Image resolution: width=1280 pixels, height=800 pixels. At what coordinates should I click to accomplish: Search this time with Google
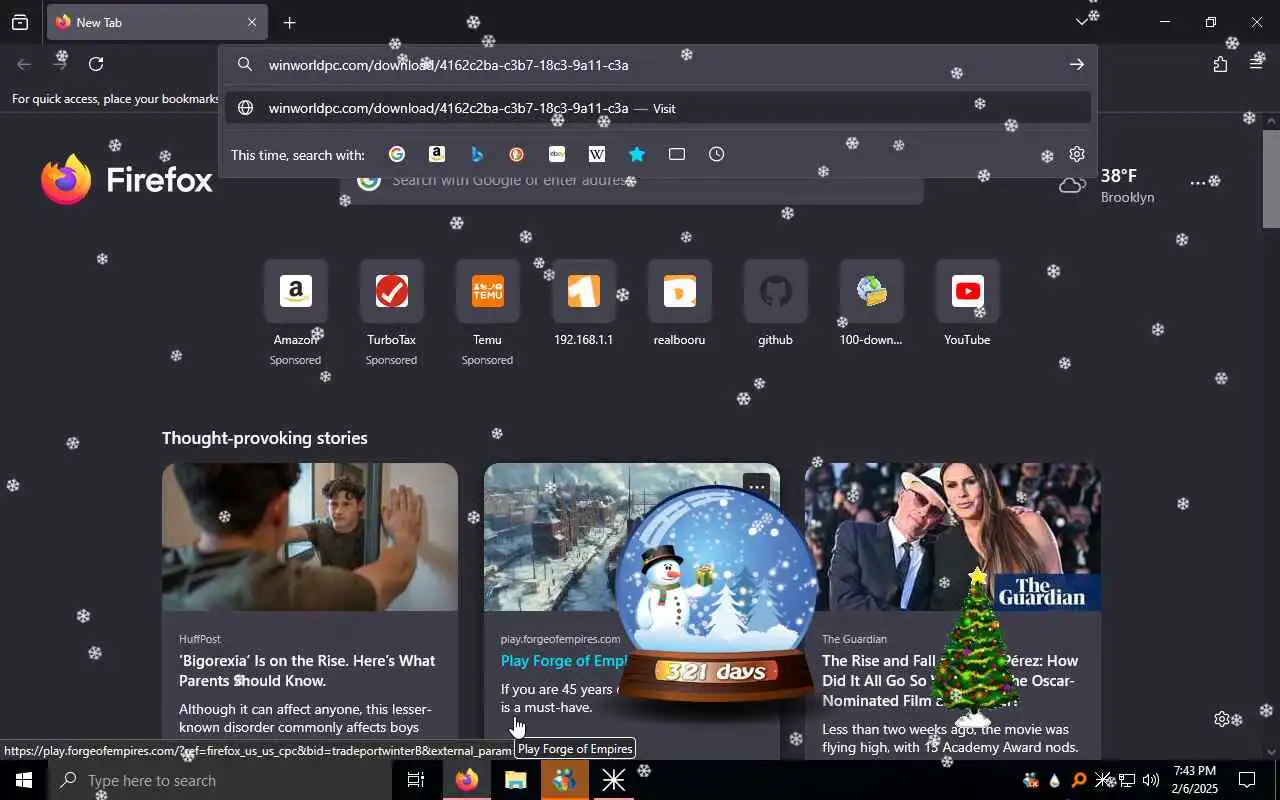click(397, 154)
